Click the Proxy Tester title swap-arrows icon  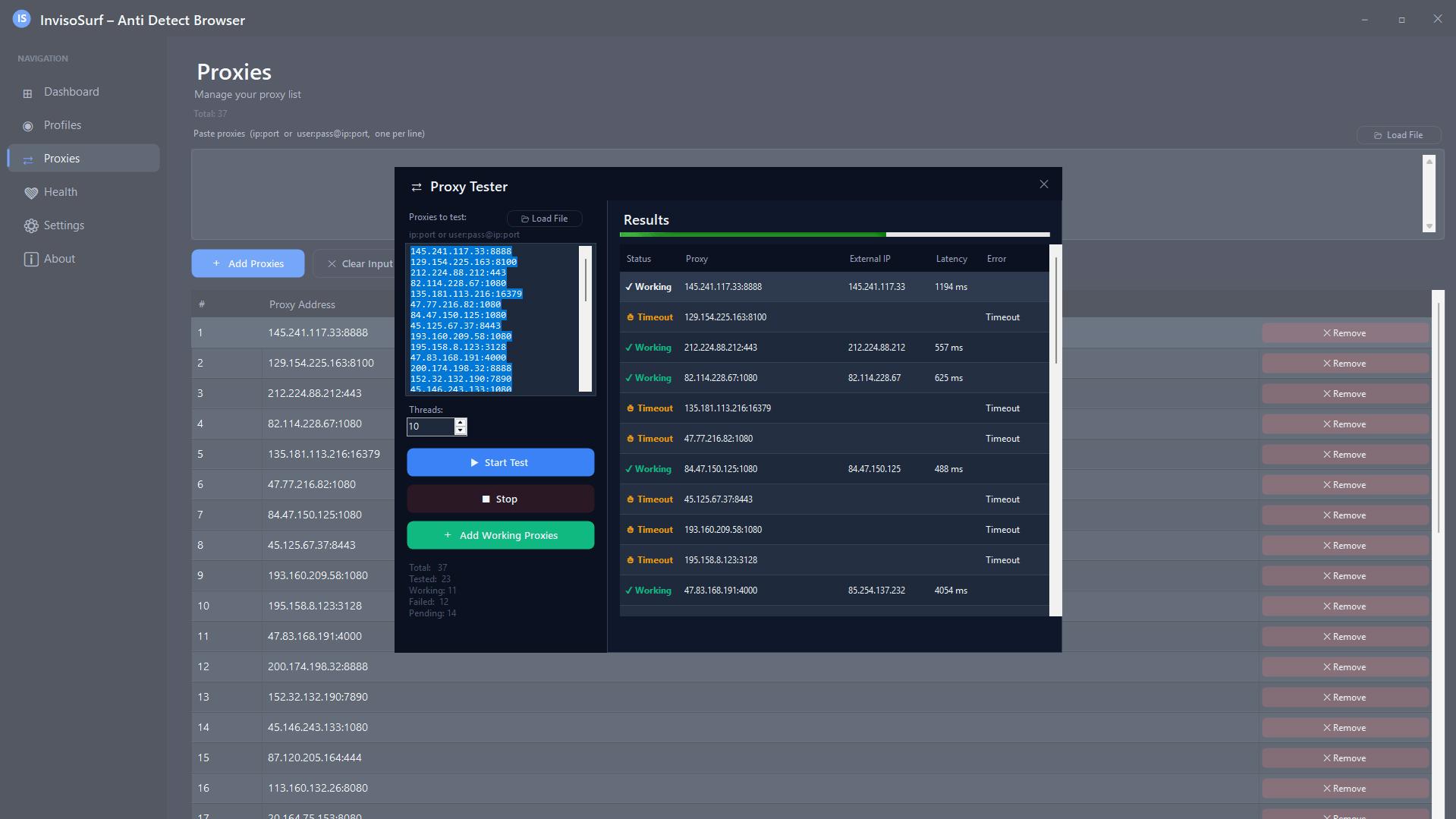click(x=416, y=187)
